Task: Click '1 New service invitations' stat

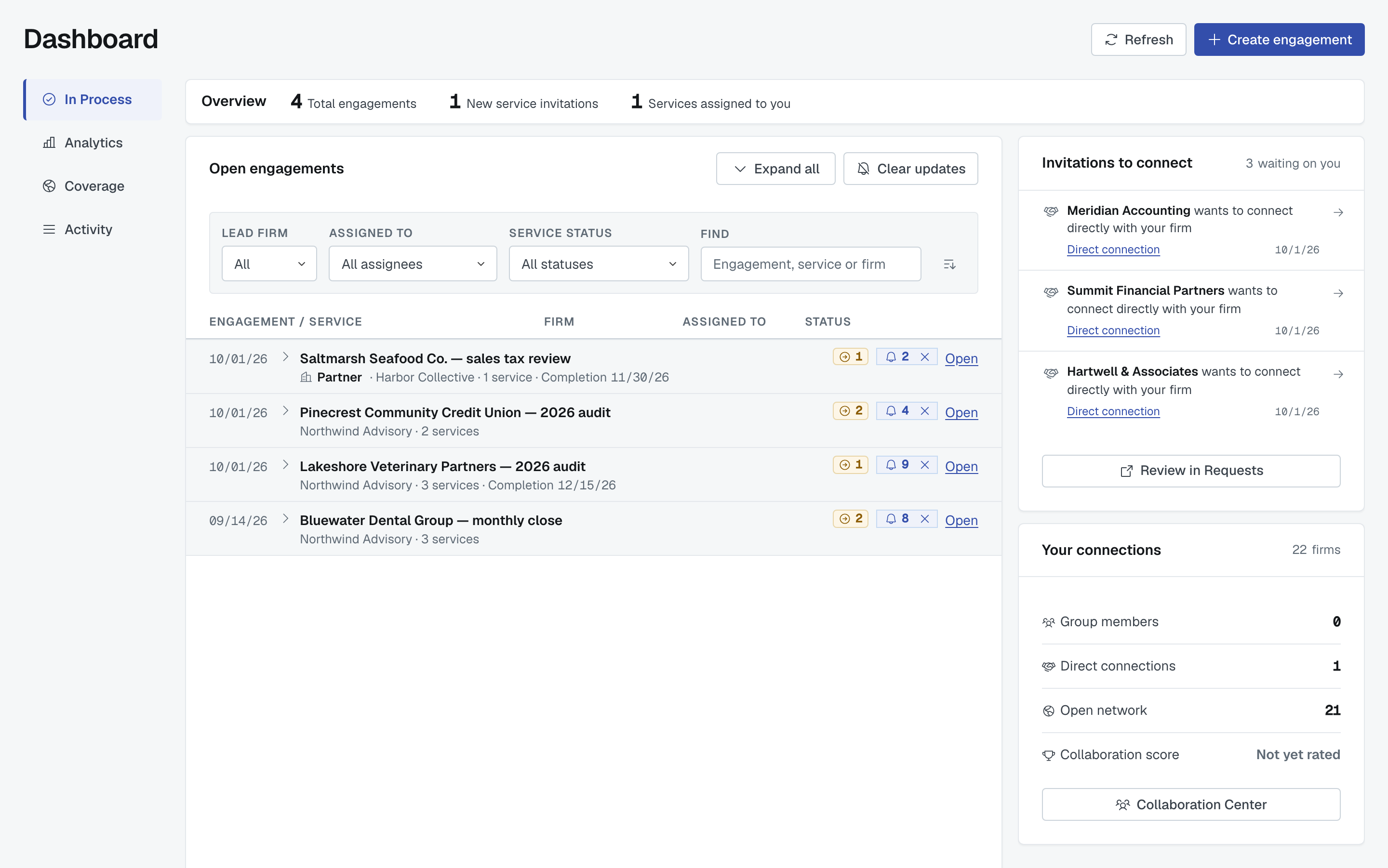Action: (523, 102)
